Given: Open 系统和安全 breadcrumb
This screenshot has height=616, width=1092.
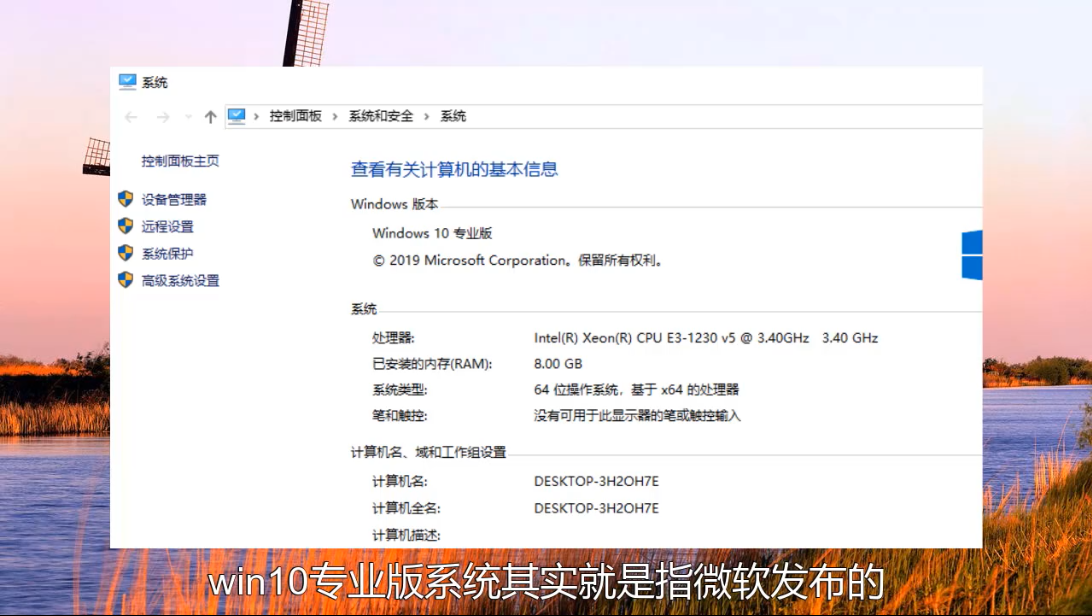Looking at the screenshot, I should [381, 116].
